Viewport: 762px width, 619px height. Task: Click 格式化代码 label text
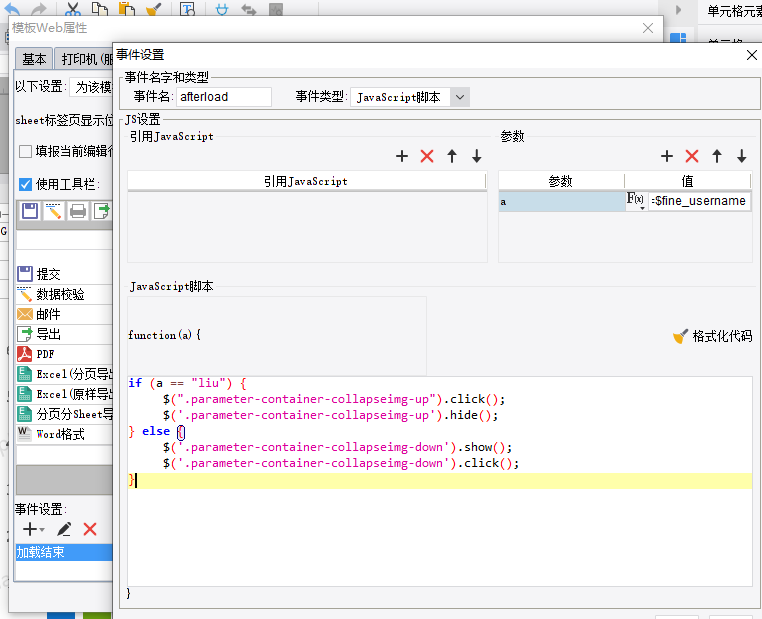[722, 336]
